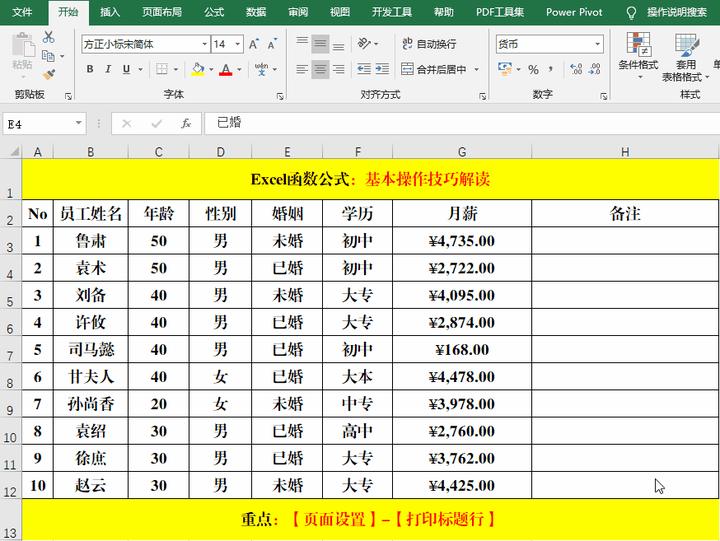Screen dimensions: 720x541
Task: Switch to the 页面布局 page layout tab
Action: pos(162,12)
